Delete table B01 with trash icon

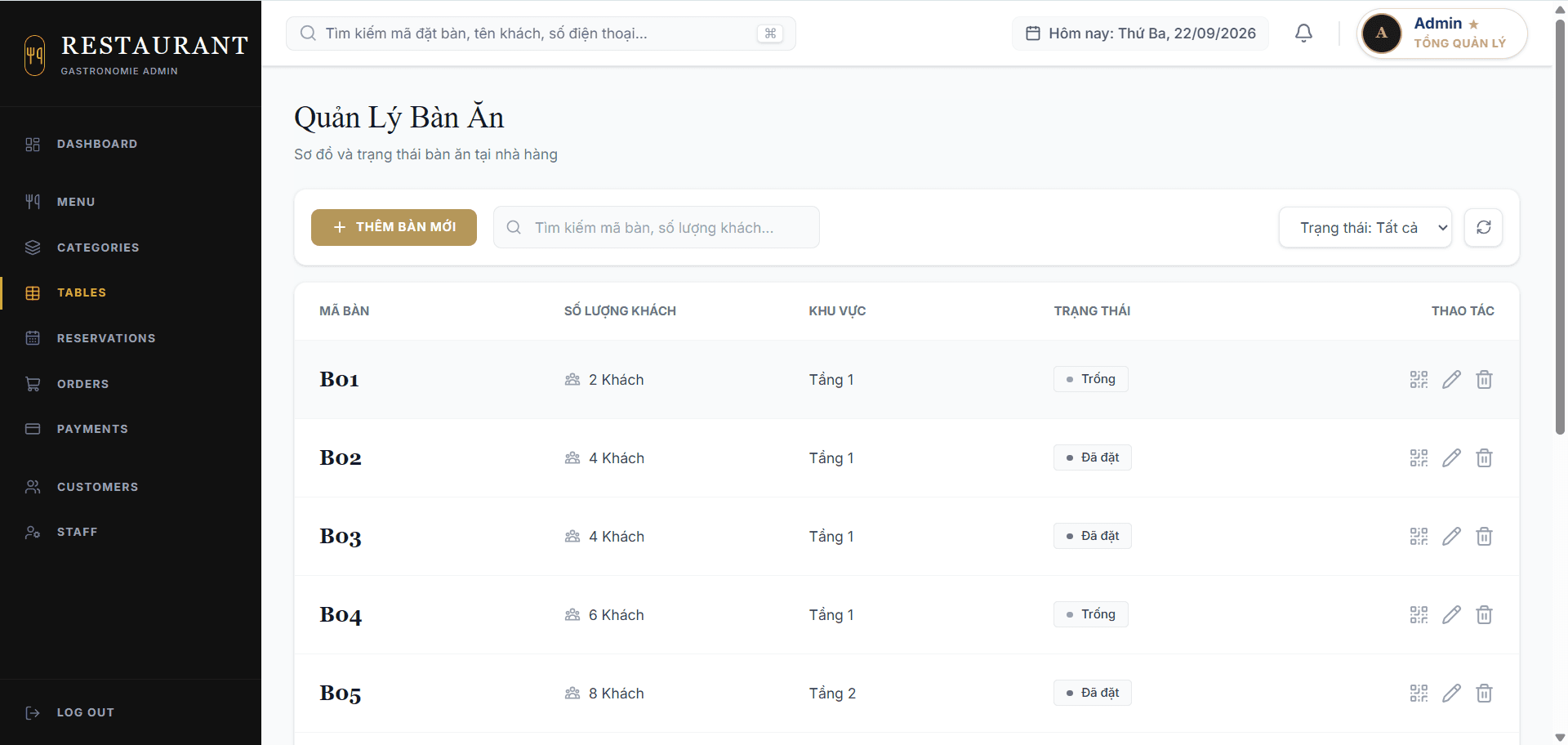(x=1484, y=380)
